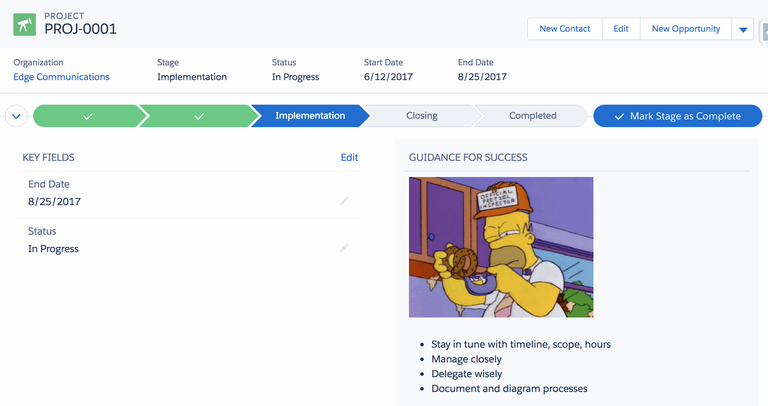Click the 'Manage closely' bullet

466,359
